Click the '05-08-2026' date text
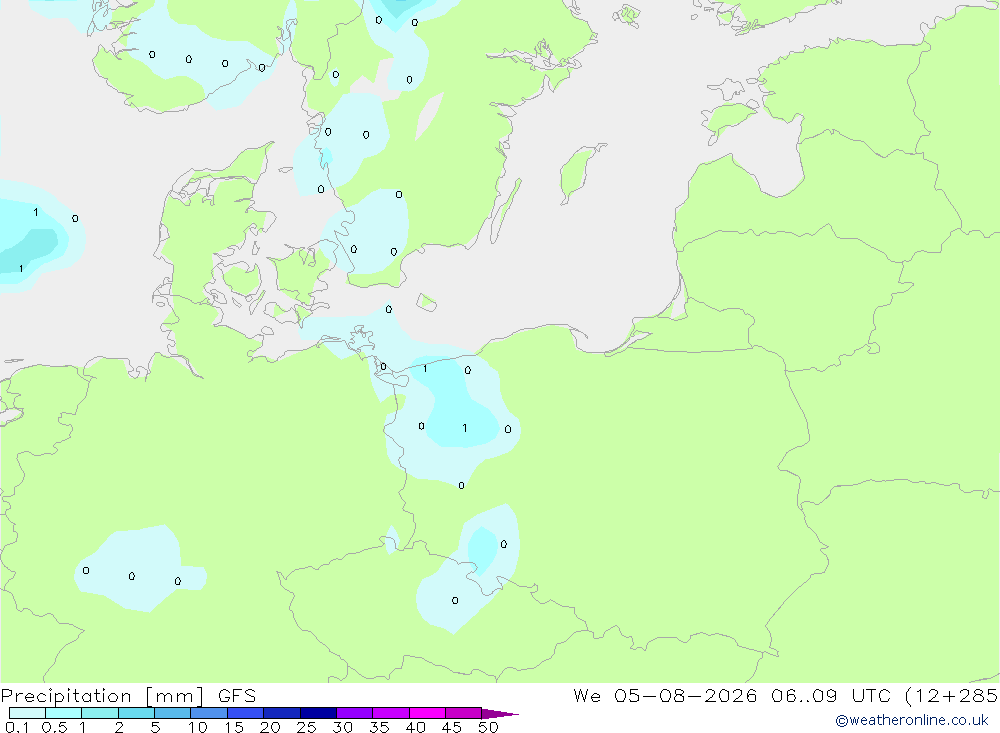Screen dimensions: 1000x733 tap(686, 695)
